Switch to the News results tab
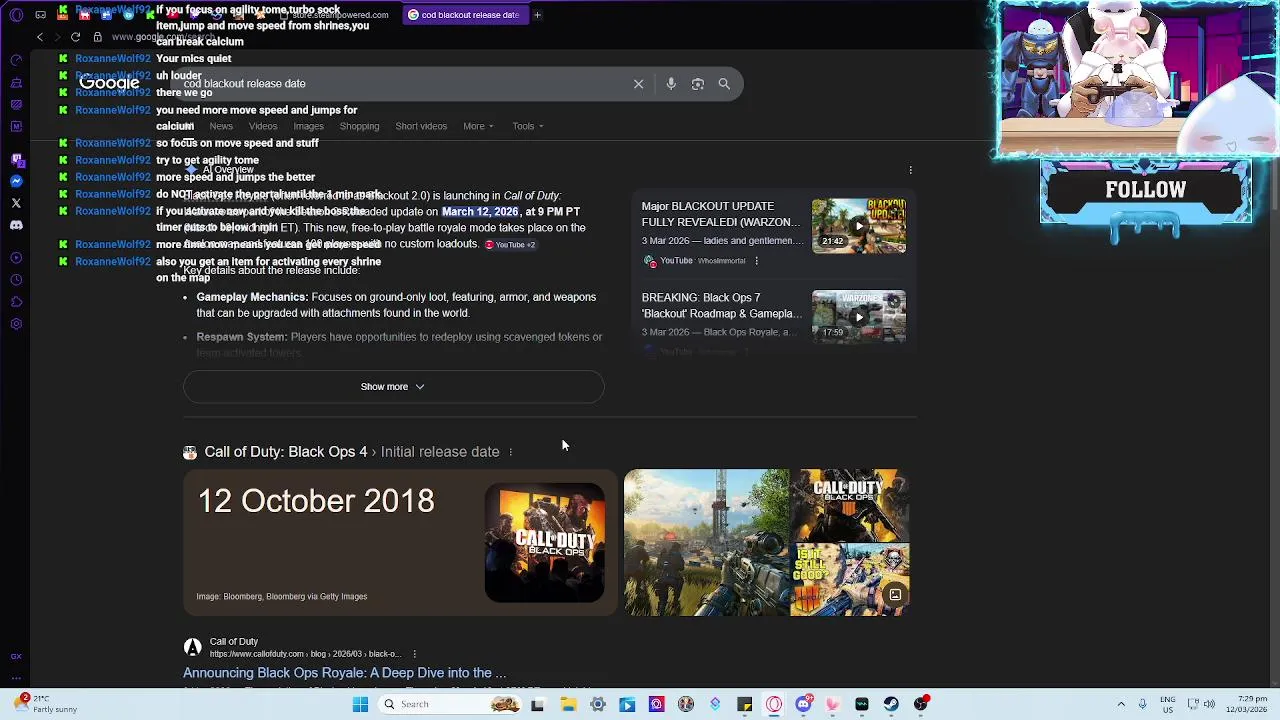The image size is (1280, 720). click(221, 126)
